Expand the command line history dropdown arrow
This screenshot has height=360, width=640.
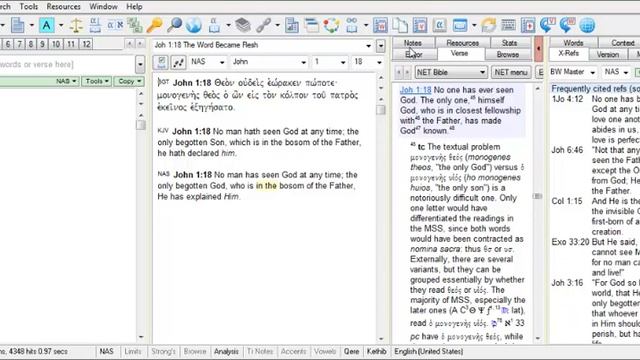point(140,64)
